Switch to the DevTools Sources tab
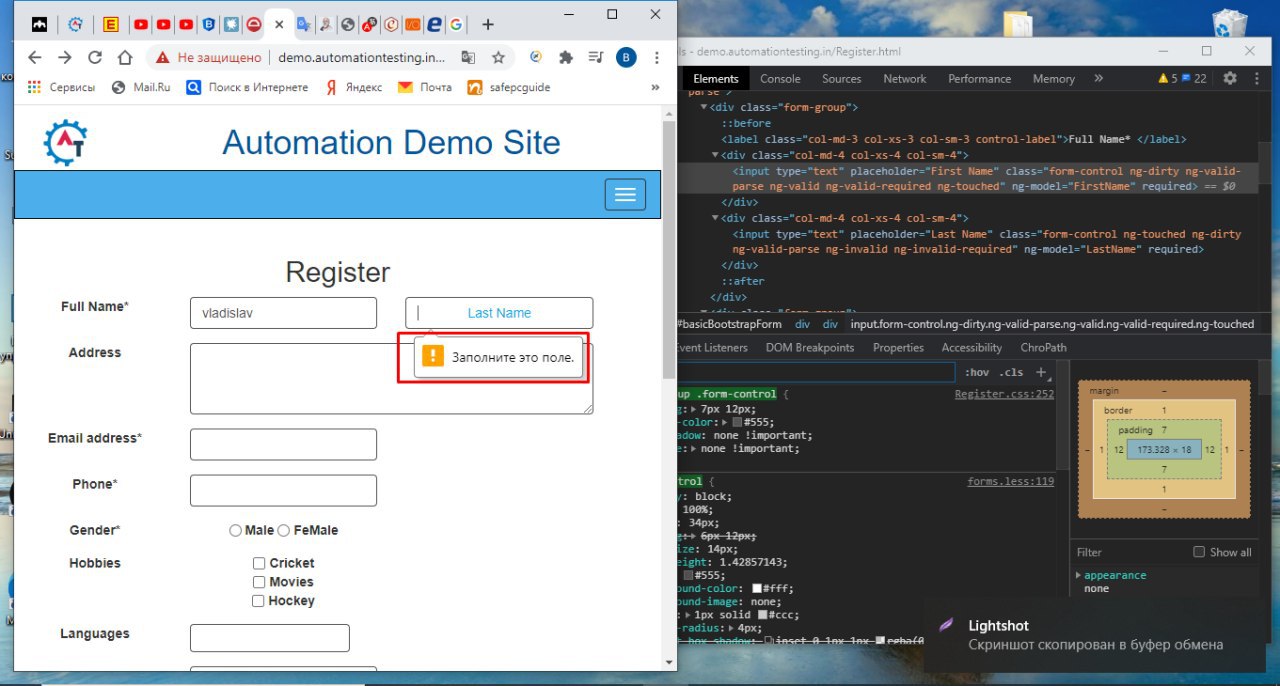 tap(842, 79)
